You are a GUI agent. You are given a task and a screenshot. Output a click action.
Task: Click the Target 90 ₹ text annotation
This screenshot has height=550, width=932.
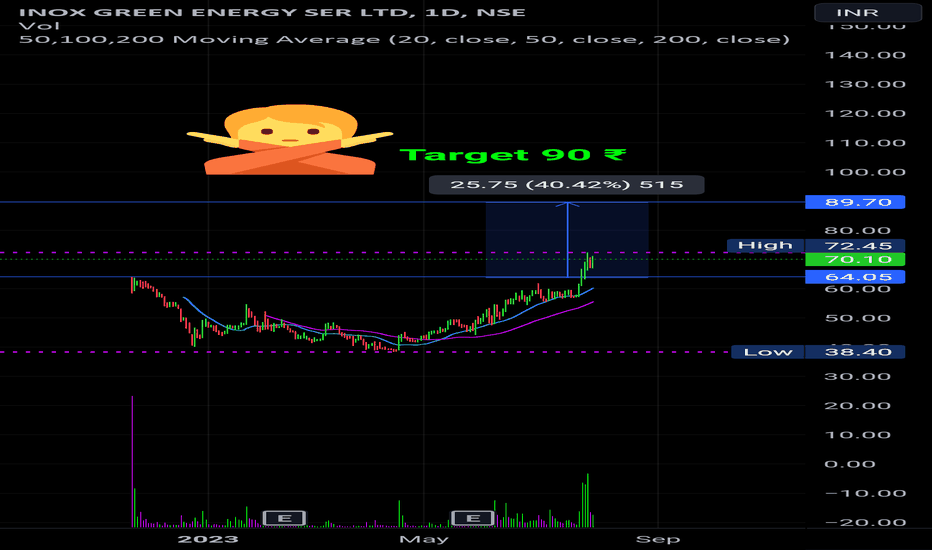513,155
